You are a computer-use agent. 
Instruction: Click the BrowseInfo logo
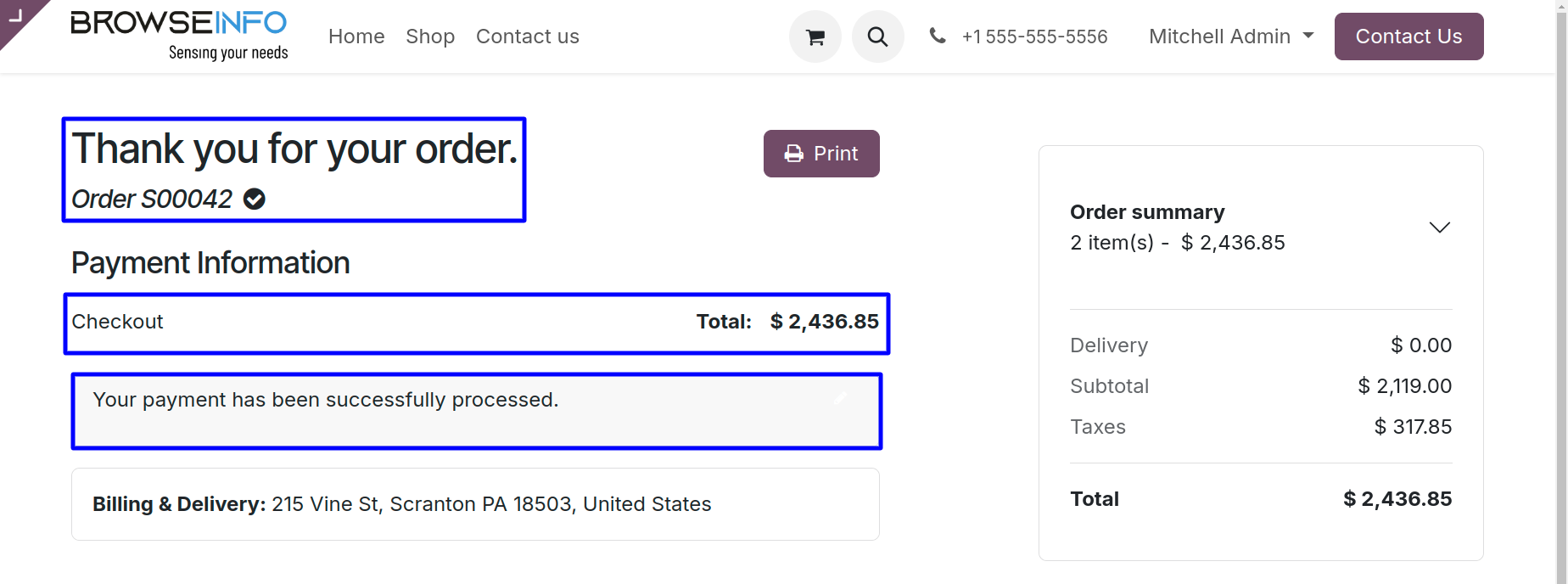[179, 36]
